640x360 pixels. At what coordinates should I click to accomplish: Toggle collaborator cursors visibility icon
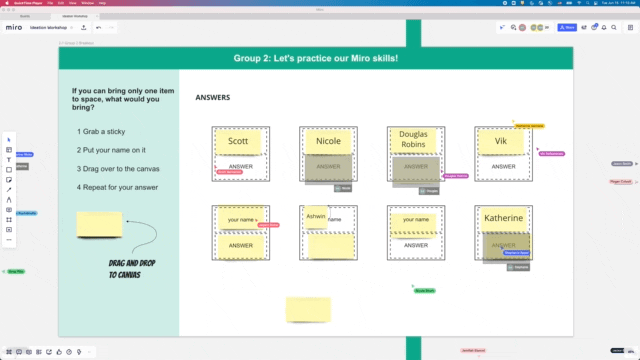502,27
